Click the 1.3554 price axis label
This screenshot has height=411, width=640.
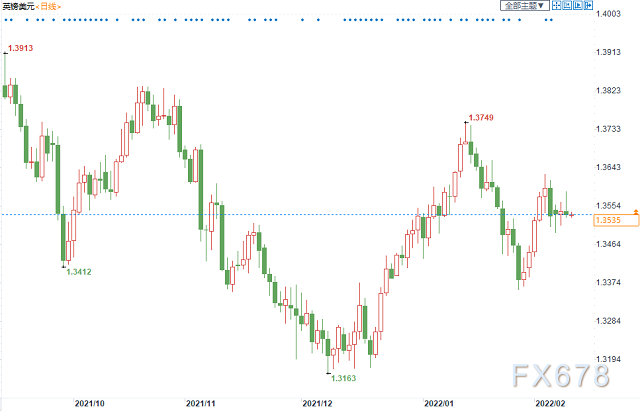click(x=608, y=206)
